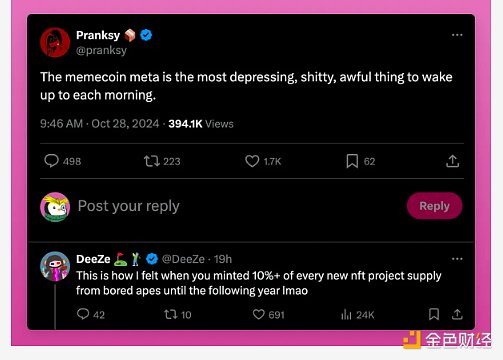Viewport: 503px width, 360px height.
Task: Open Pranksy's profile avatar
Action: click(x=55, y=42)
